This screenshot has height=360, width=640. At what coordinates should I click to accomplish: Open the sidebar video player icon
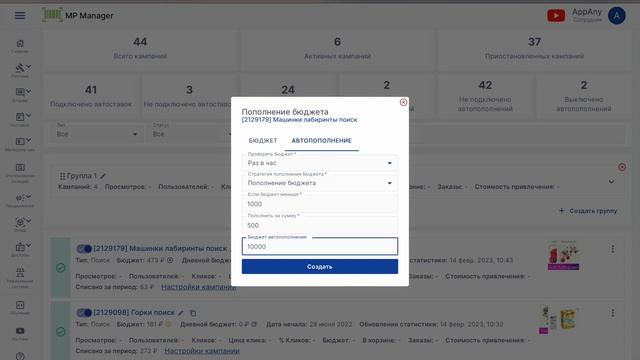[x=20, y=331]
